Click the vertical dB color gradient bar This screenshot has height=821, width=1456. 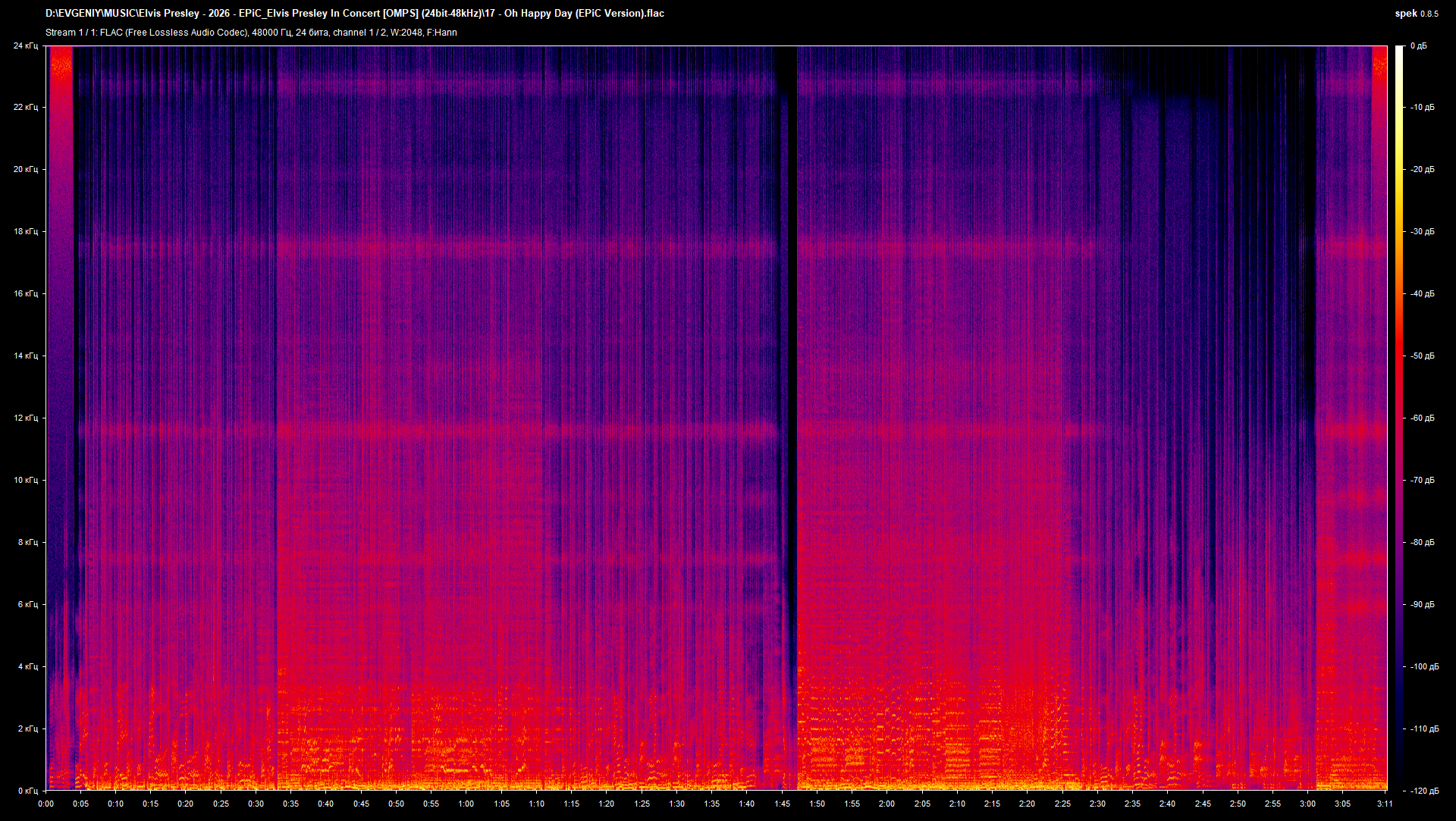coord(1399,418)
